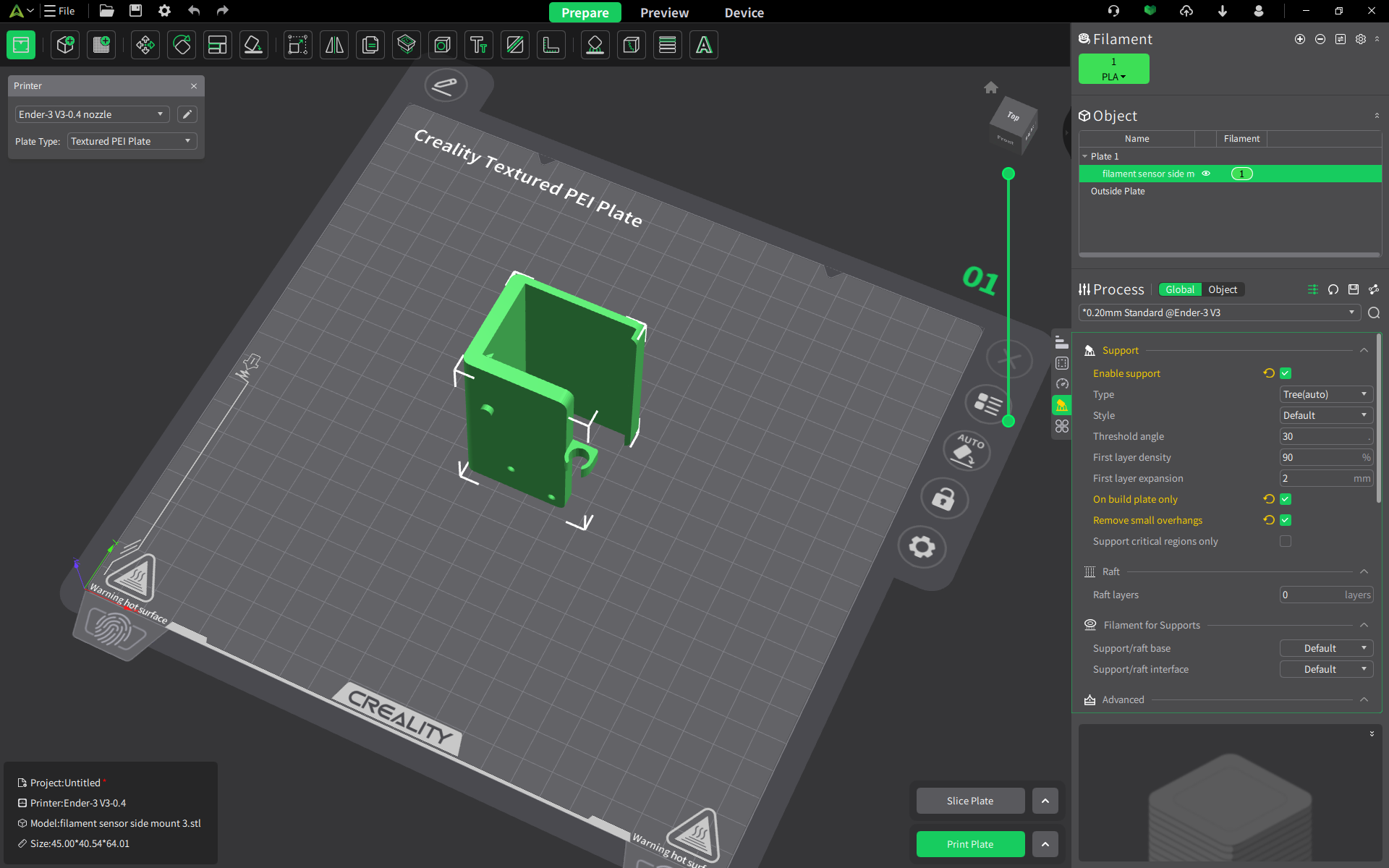This screenshot has width=1389, height=868.
Task: Select the Measure ruler tool
Action: (x=551, y=45)
